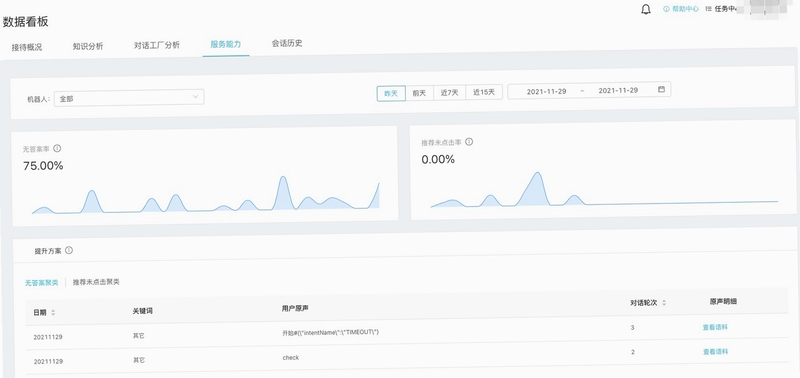Expand the 机器人 dropdown set to 全部
Image resolution: width=800 pixels, height=378 pixels.
click(129, 98)
